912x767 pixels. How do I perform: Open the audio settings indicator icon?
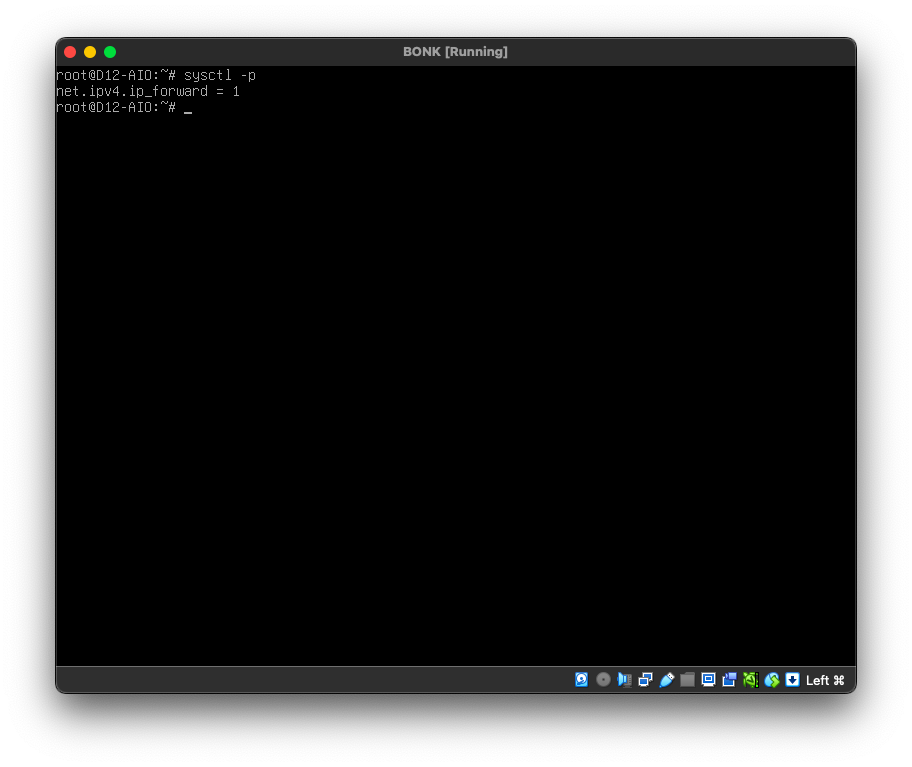pyautogui.click(x=624, y=680)
